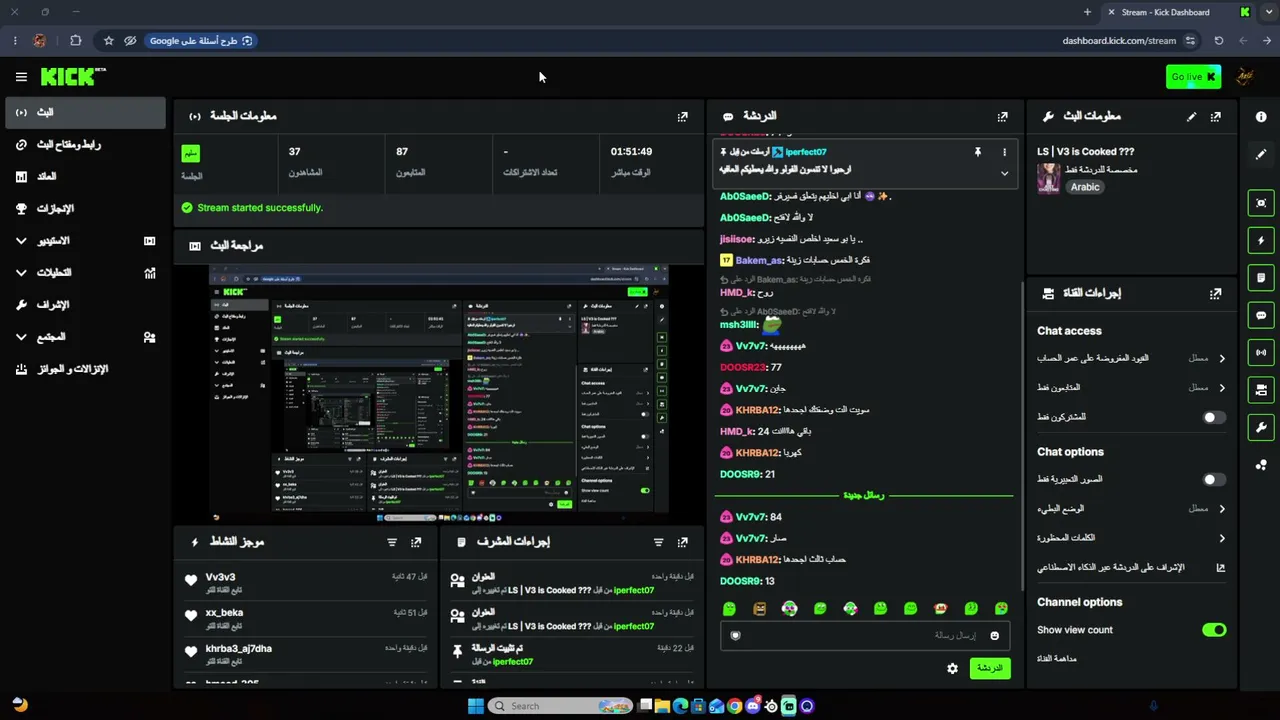Edit stream info with the pencil icon
Viewport: 1280px width, 720px height.
coord(1191,116)
